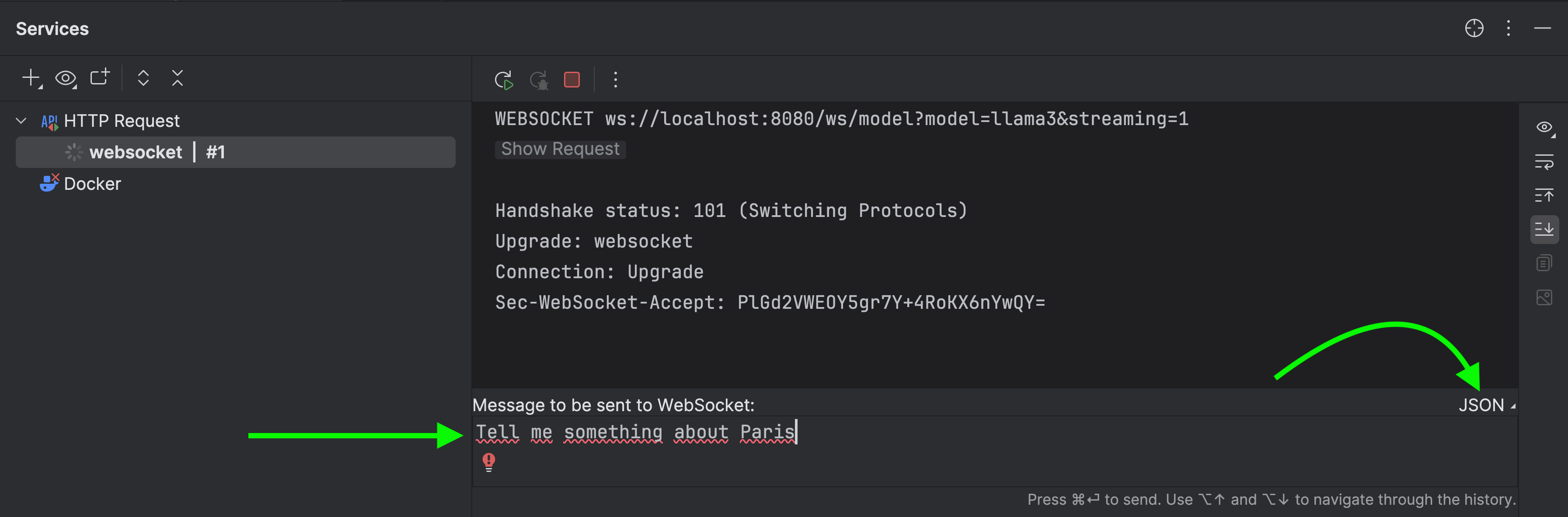
Task: Open the Services panel options menu
Action: (x=1509, y=28)
